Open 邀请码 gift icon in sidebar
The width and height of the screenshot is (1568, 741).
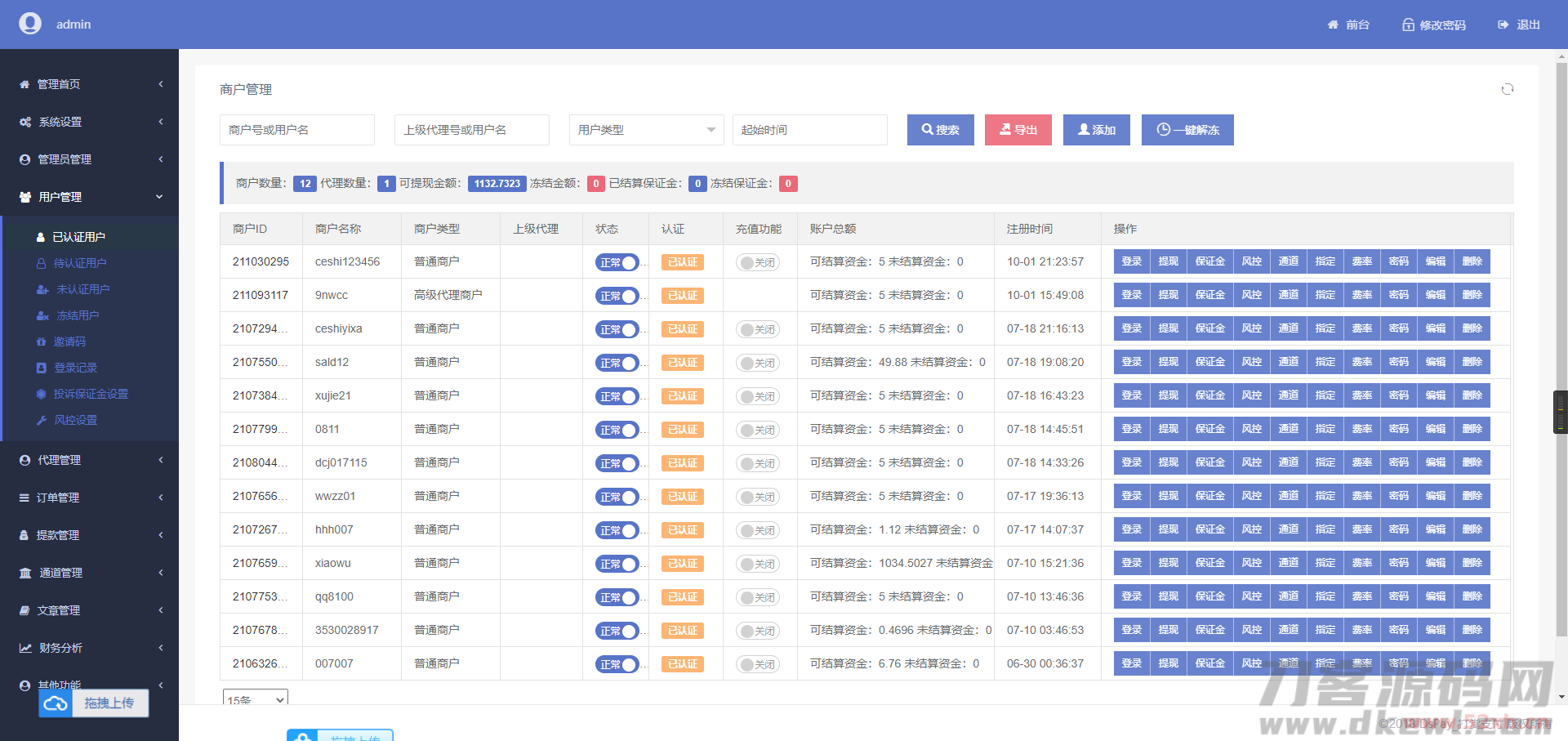point(42,341)
